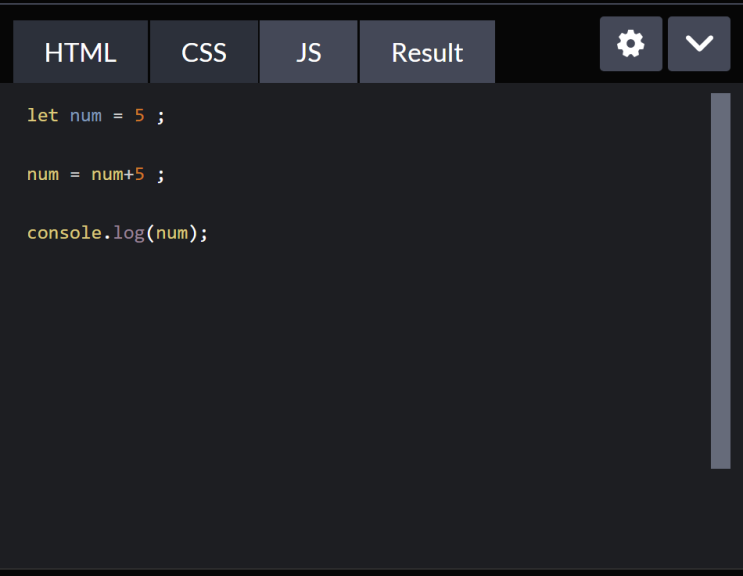The height and width of the screenshot is (576, 743).
Task: Select the JS tab
Action: click(x=308, y=52)
